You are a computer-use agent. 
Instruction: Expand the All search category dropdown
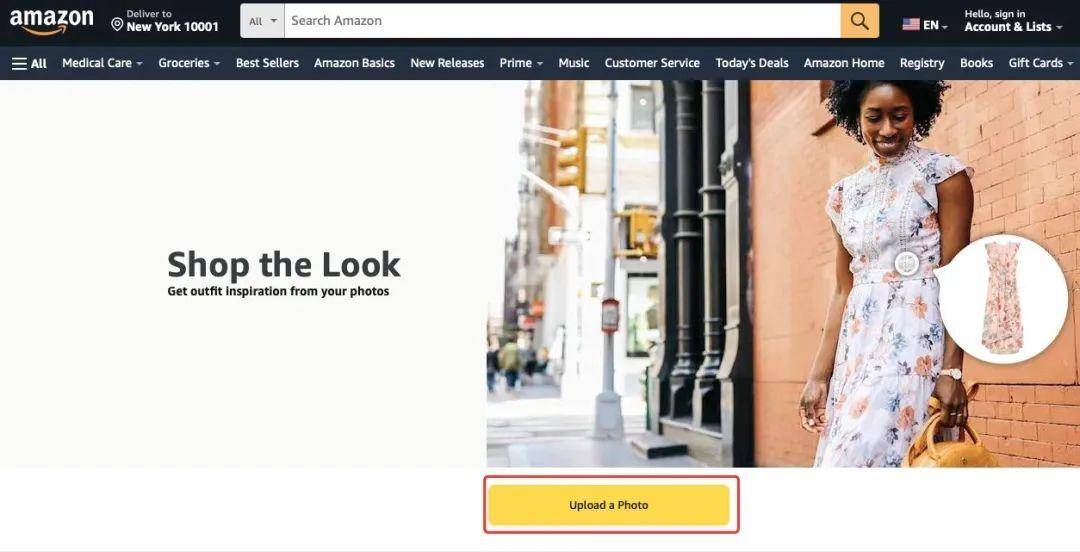pyautogui.click(x=262, y=21)
